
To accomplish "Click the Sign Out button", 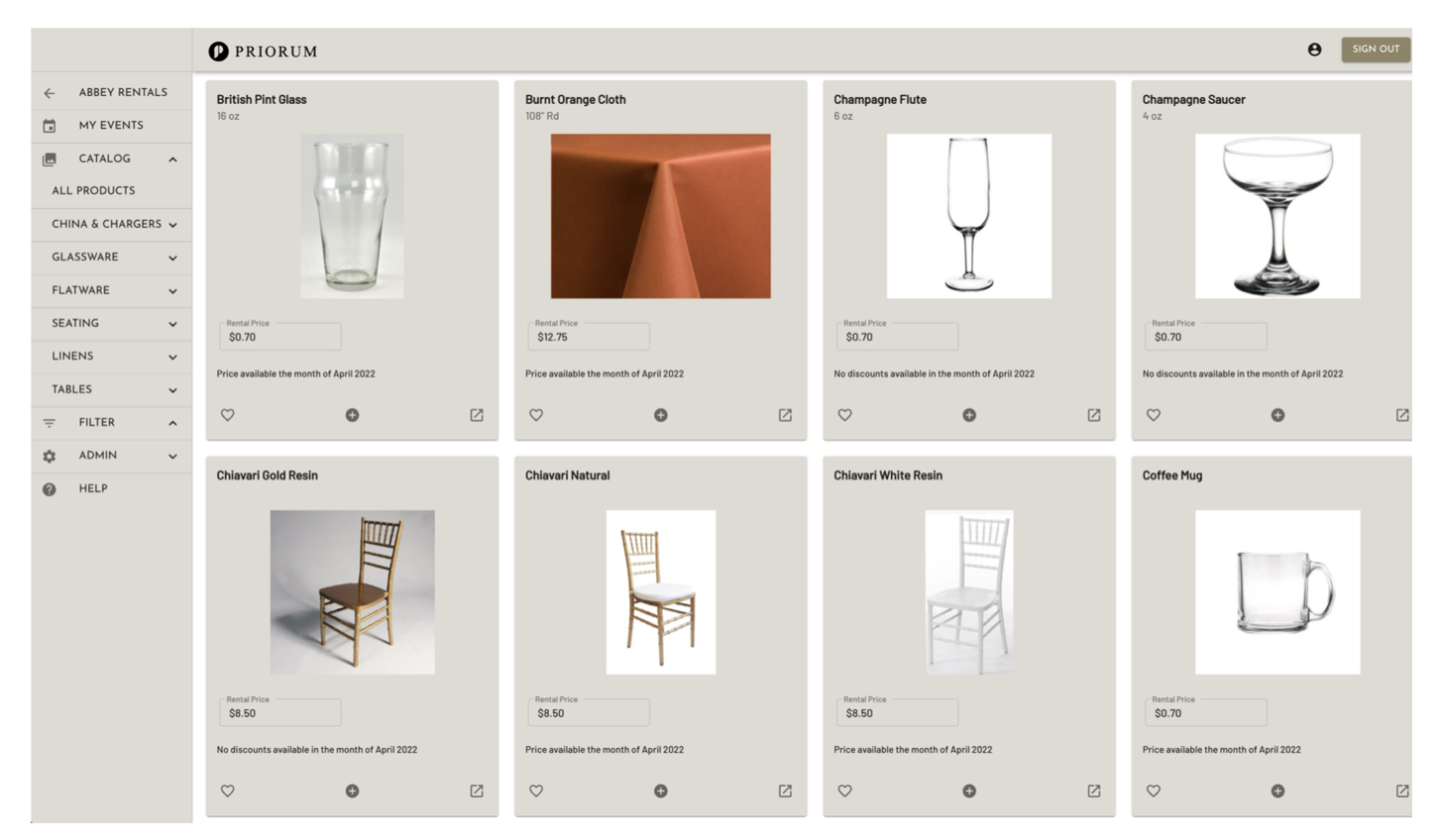I will 1376,50.
